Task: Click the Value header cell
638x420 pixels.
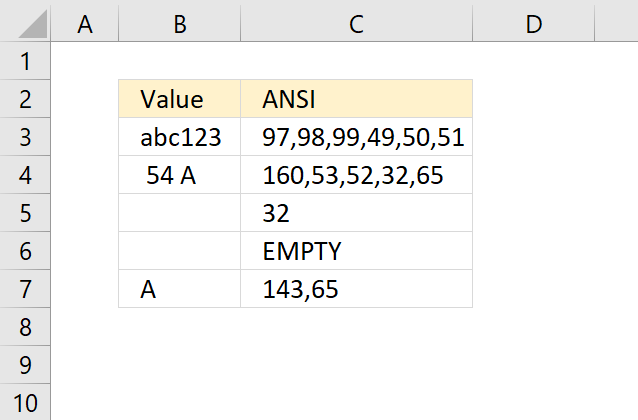Action: click(179, 99)
